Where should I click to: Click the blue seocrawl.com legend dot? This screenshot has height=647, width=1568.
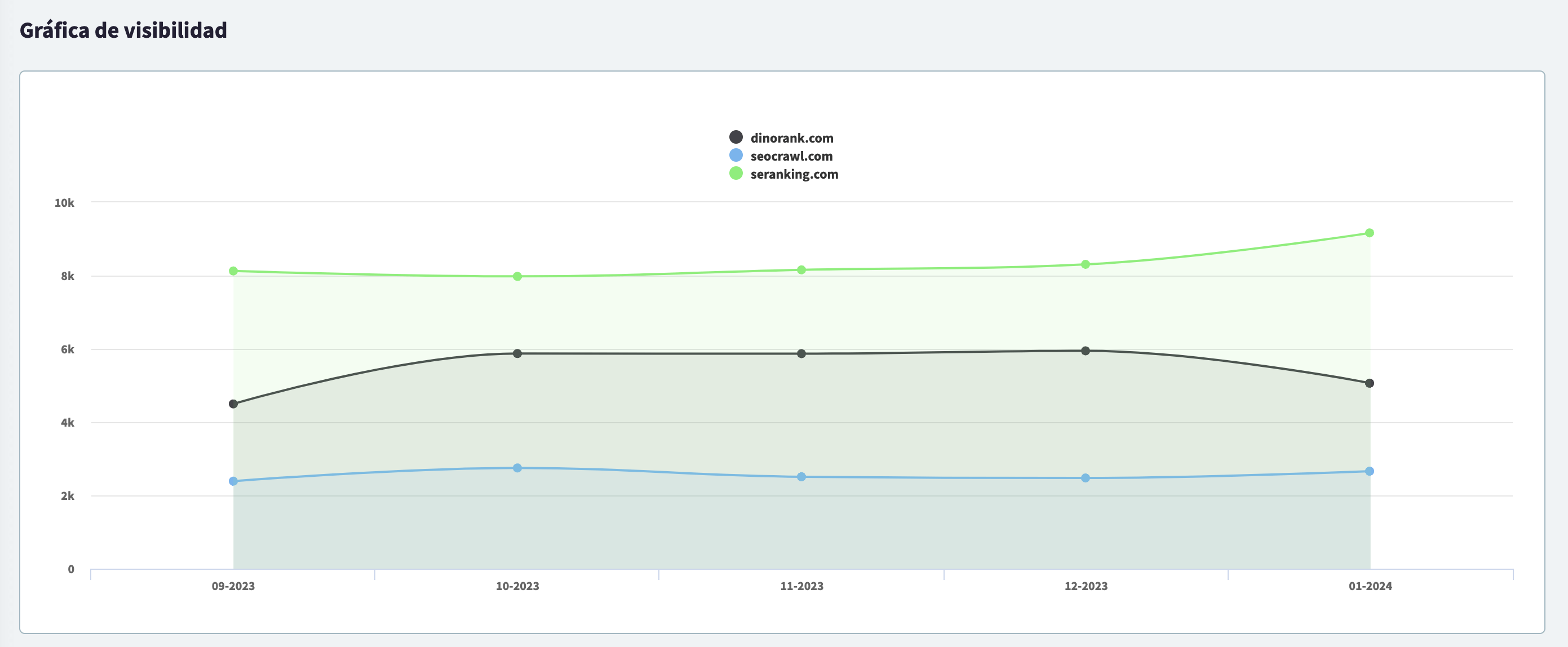[736, 155]
